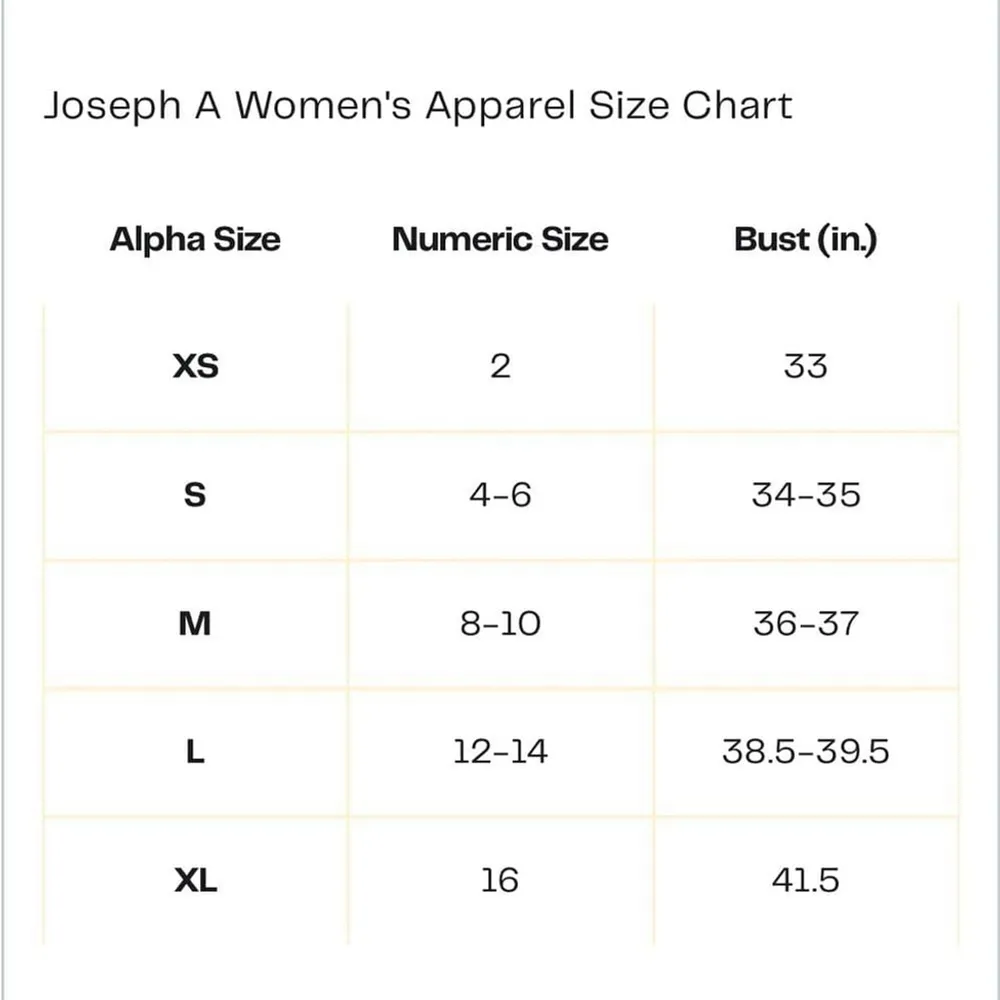Select the 'Alpha Size' column header

(x=195, y=240)
